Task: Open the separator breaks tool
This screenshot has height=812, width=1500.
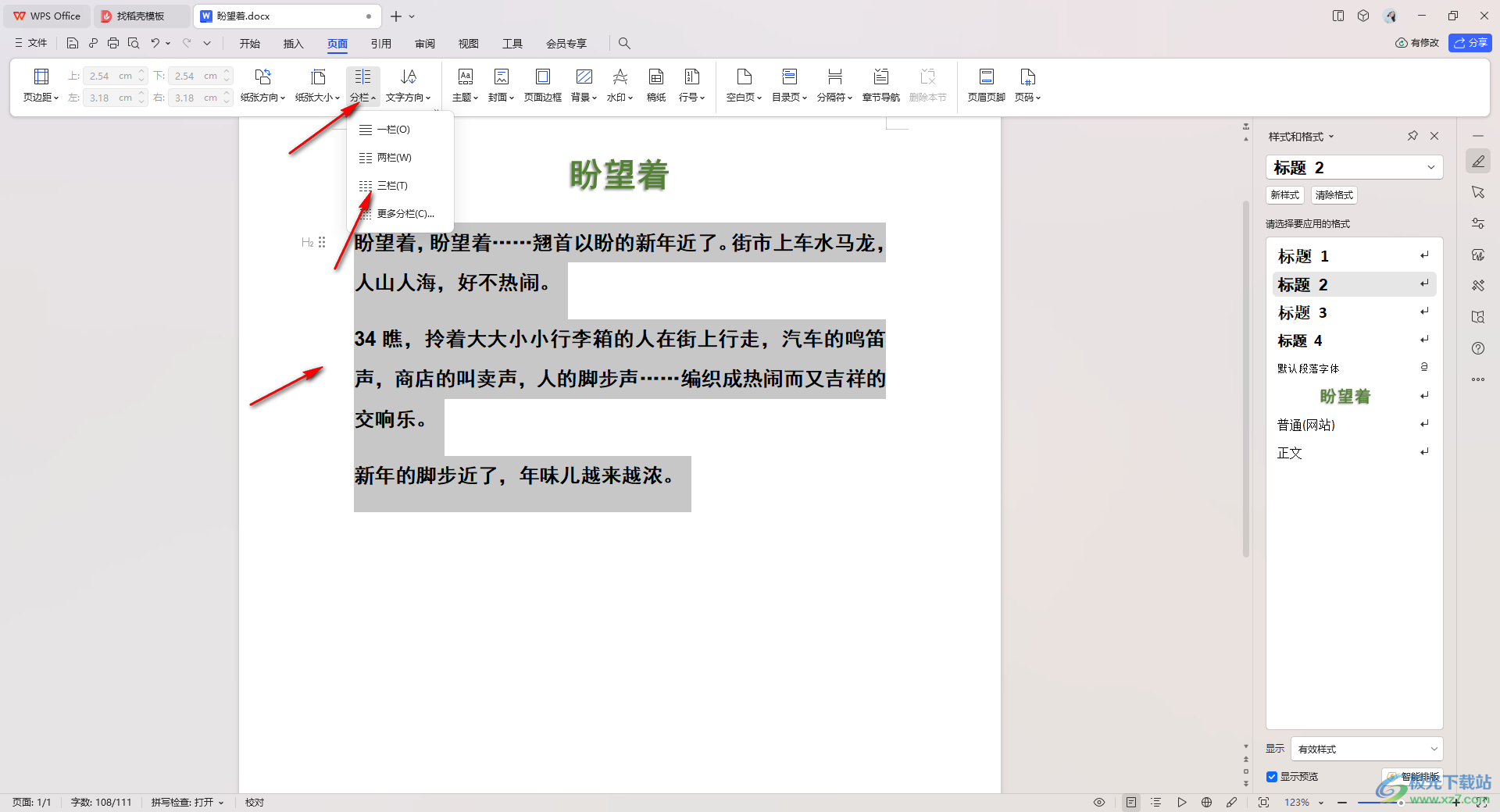Action: point(834,85)
